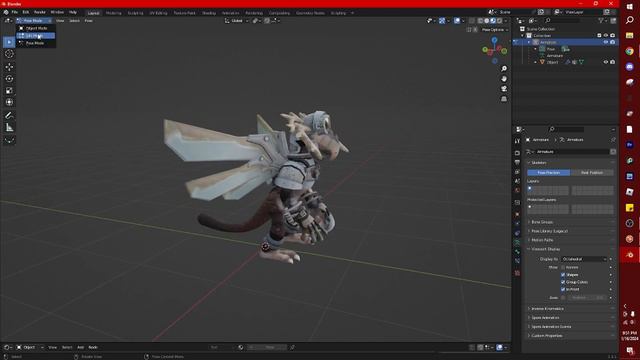Pin the properties editor context
The height and width of the screenshot is (360, 640).
(613, 140)
